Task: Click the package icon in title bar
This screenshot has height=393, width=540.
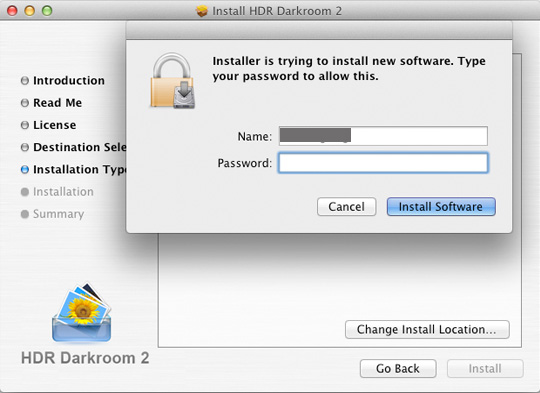Action: tap(202, 11)
